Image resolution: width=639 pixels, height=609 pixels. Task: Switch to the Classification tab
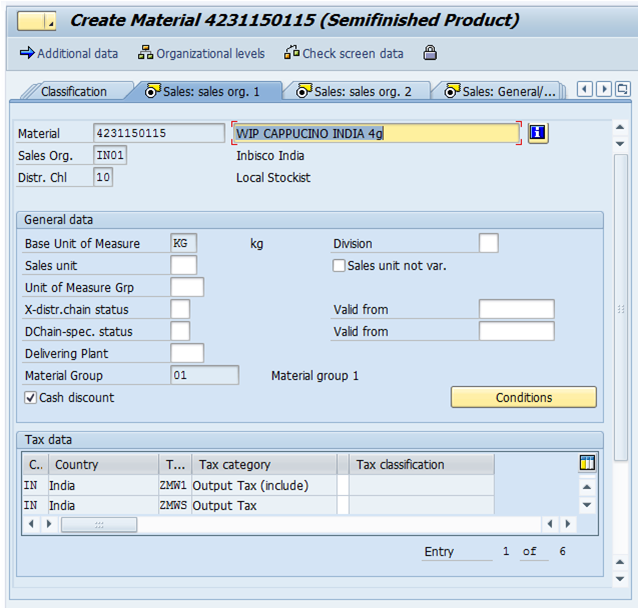tap(74, 91)
